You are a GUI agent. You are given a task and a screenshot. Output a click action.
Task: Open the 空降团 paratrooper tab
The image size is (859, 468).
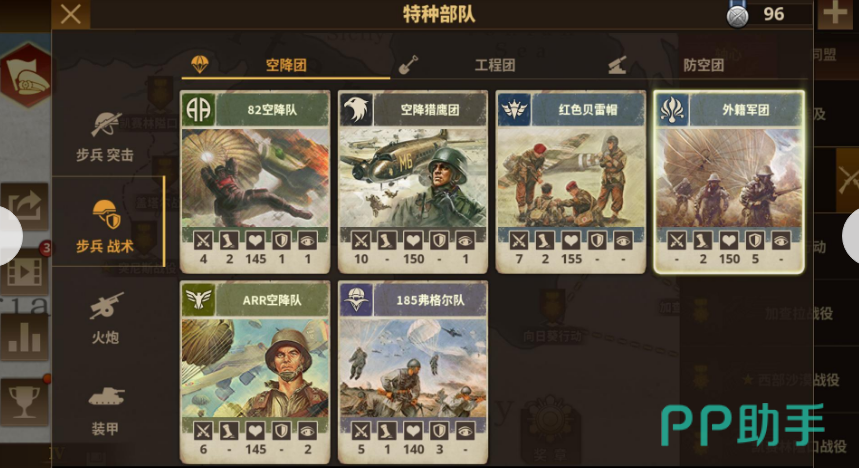coord(285,66)
